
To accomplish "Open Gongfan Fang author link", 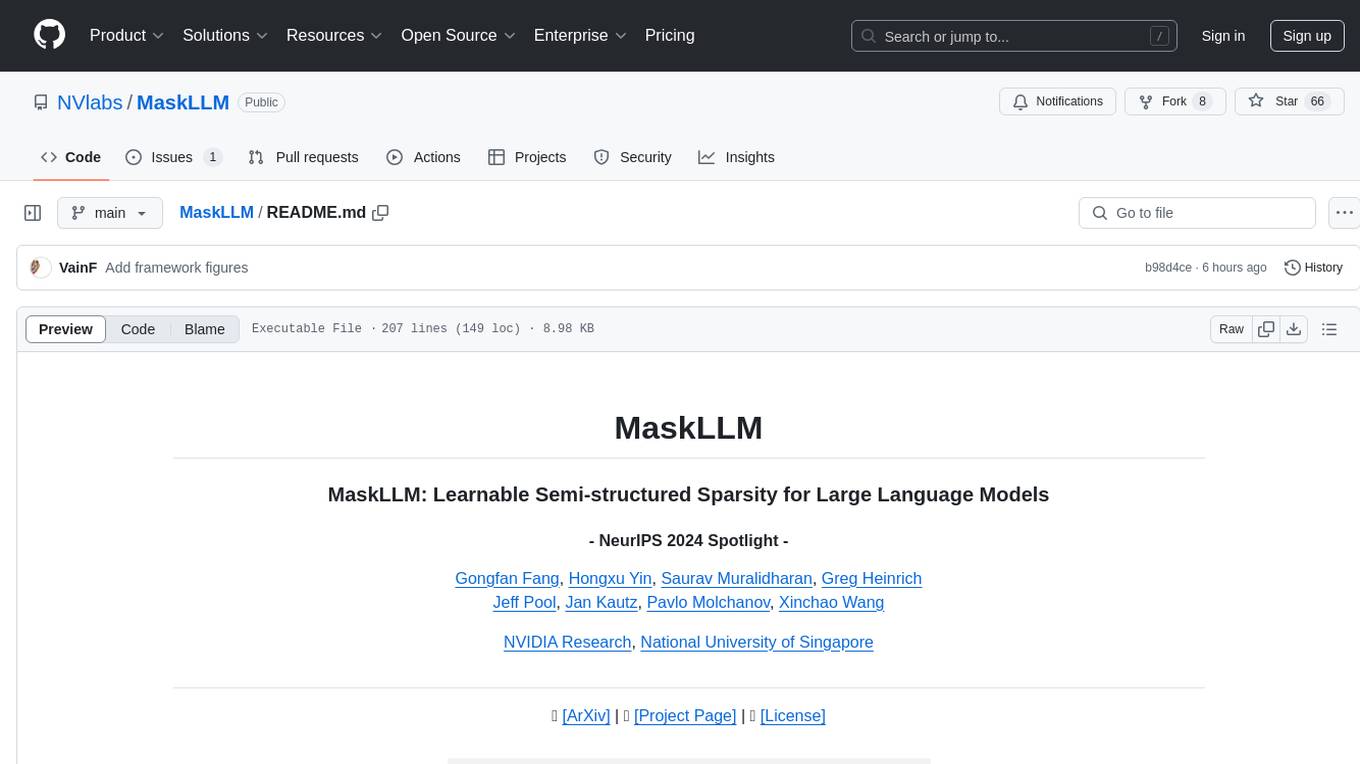I will pos(509,578).
